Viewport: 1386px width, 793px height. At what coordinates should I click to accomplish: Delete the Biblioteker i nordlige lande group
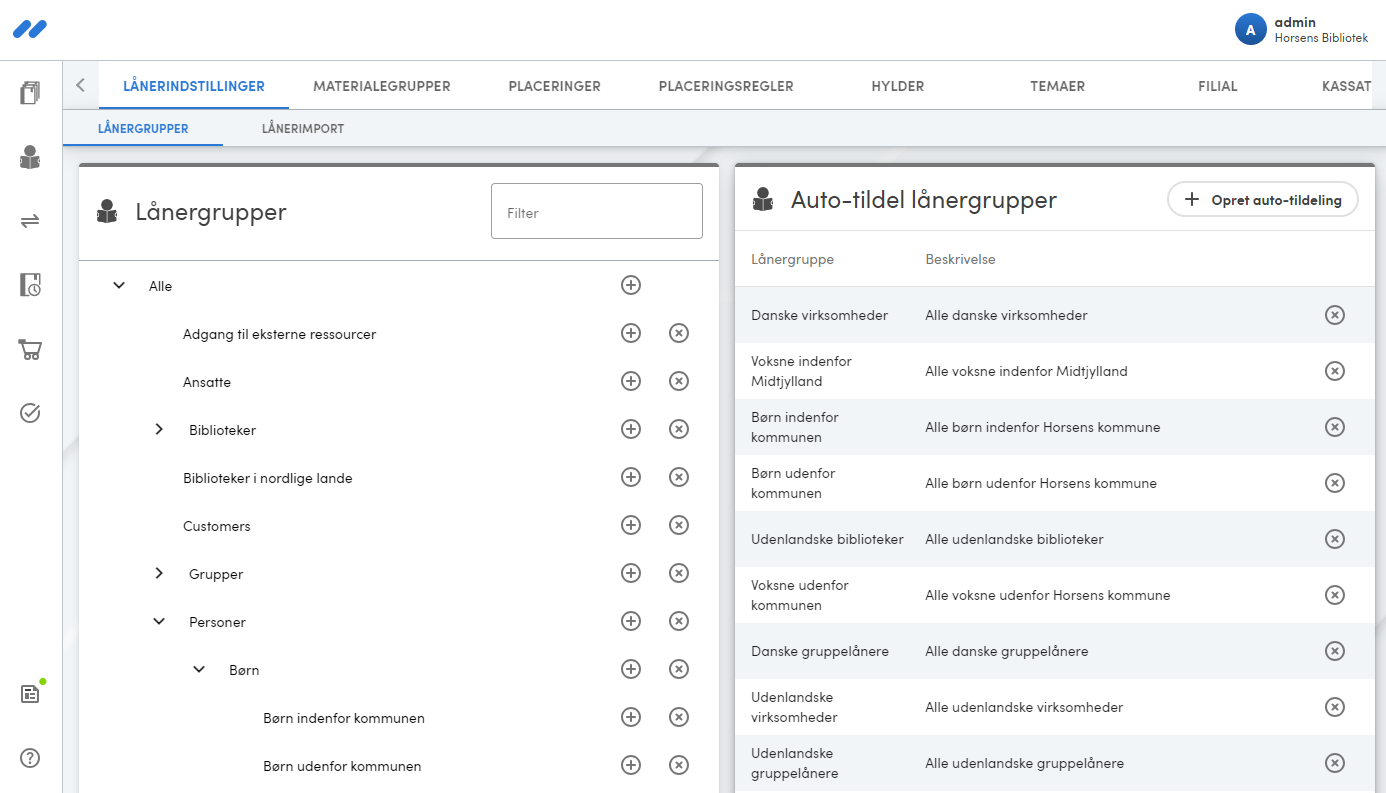click(679, 477)
